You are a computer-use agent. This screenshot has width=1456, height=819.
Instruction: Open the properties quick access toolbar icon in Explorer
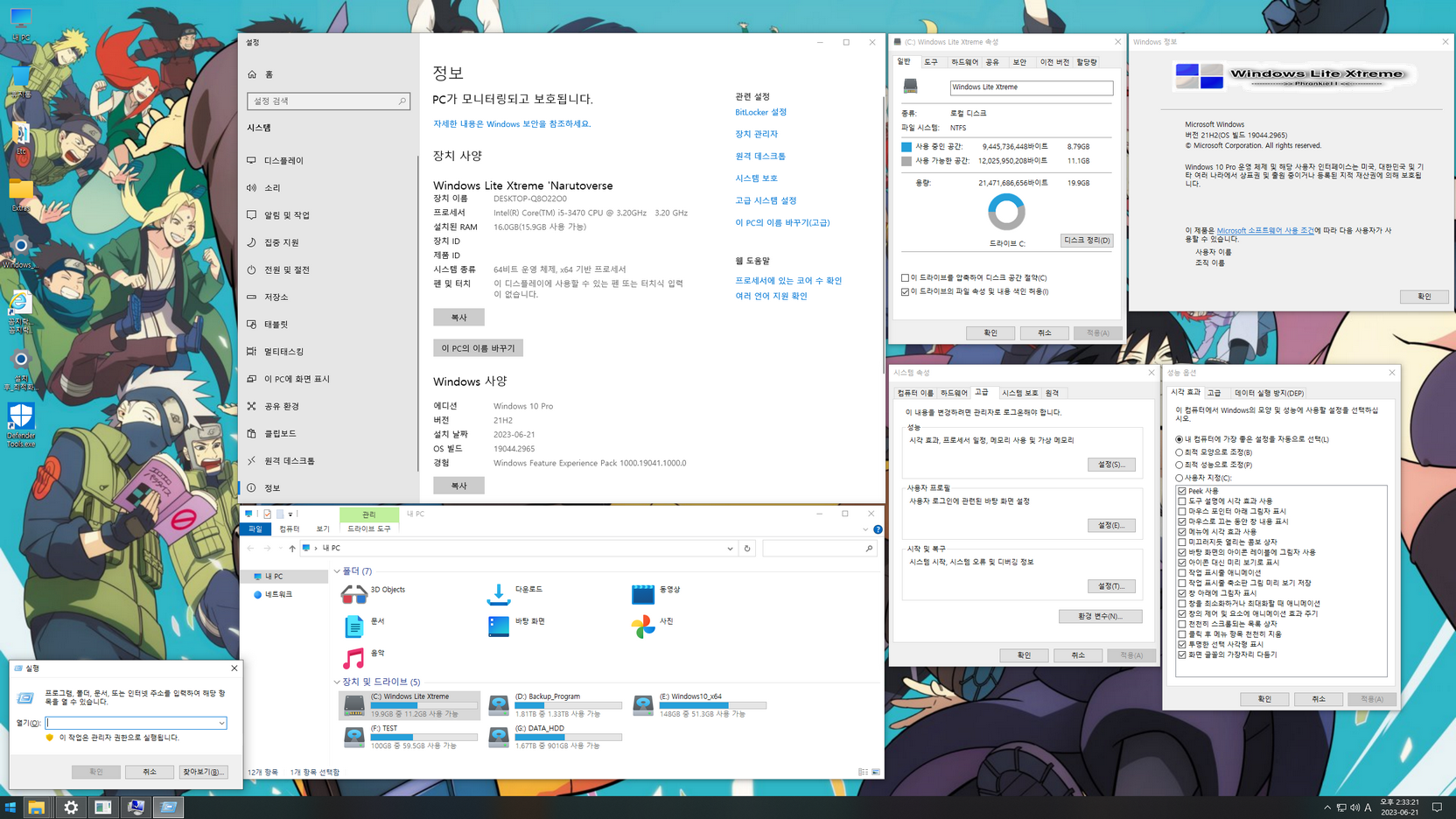[x=268, y=514]
